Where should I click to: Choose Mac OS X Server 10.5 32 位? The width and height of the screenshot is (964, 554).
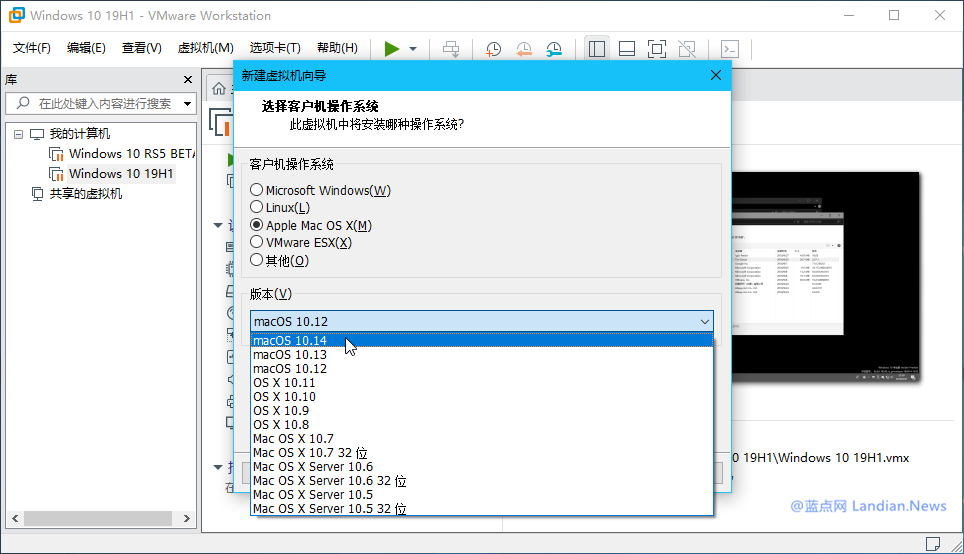(x=482, y=508)
